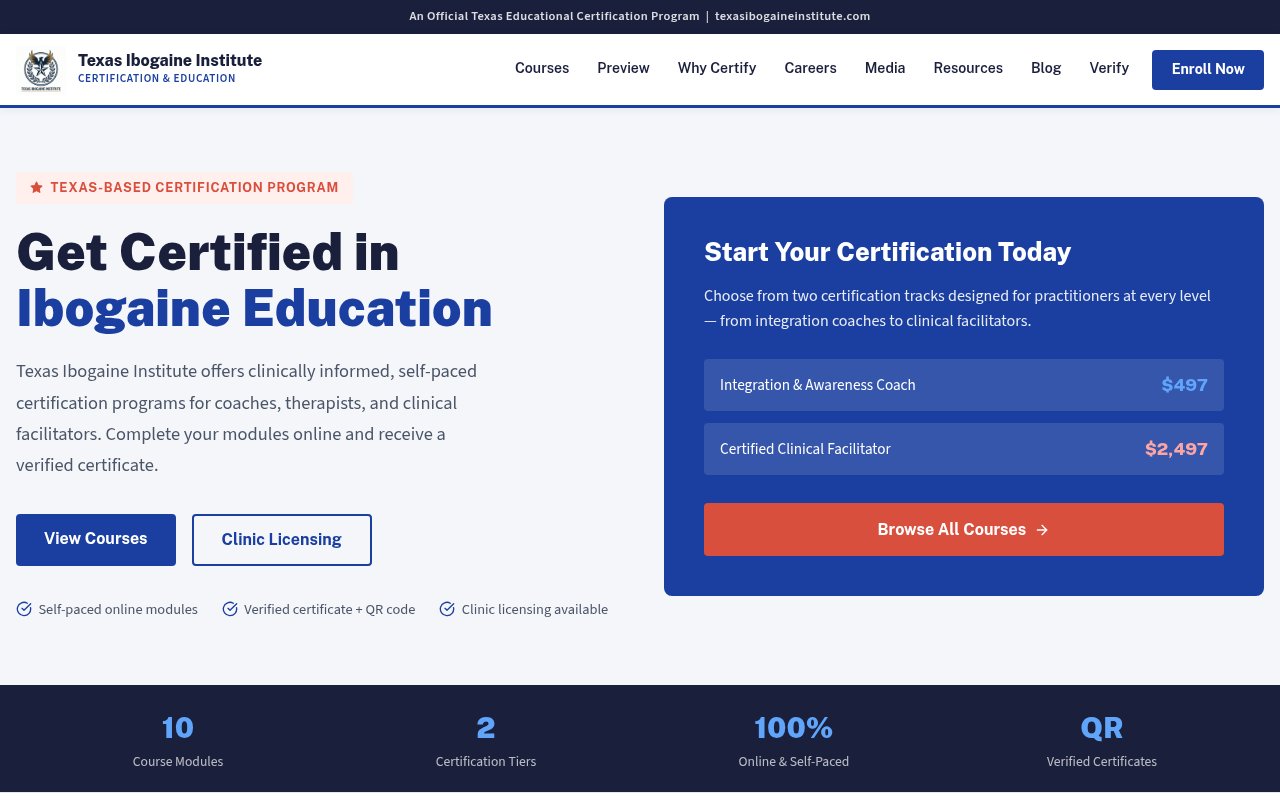Open the Preview navigation link
This screenshot has width=1280, height=800.
click(x=623, y=68)
